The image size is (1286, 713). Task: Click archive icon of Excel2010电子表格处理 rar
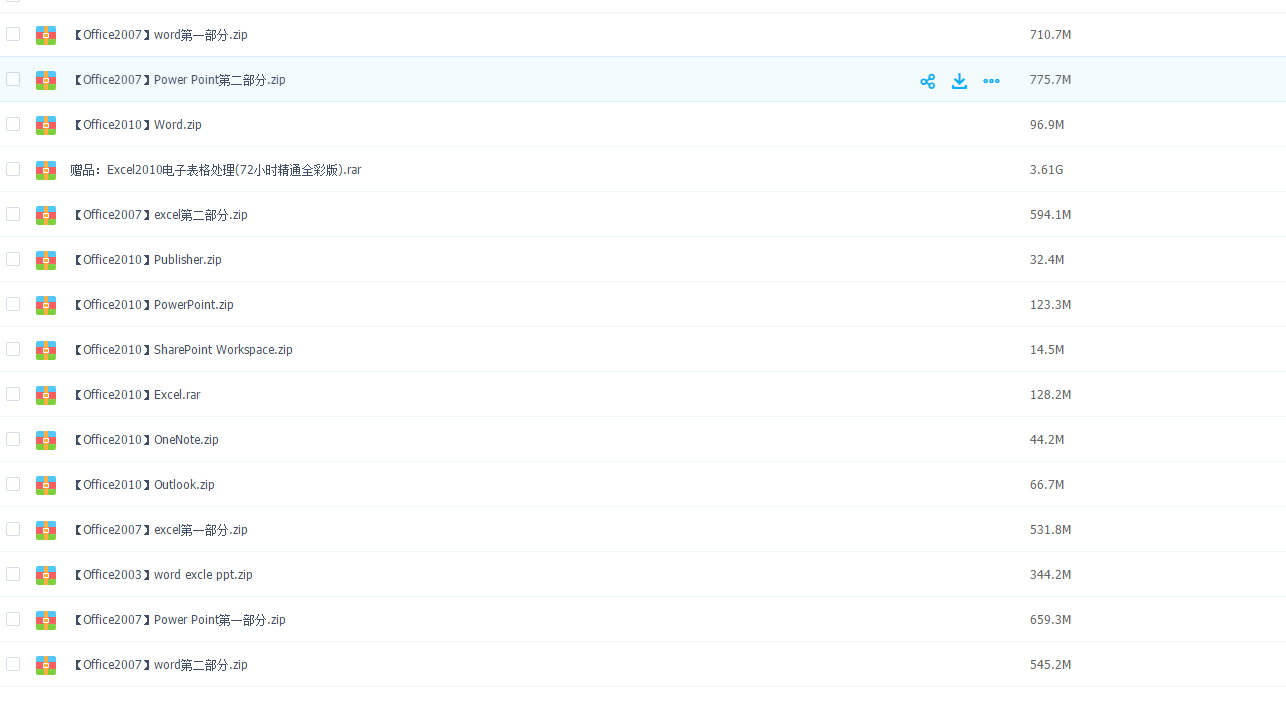tap(46, 170)
